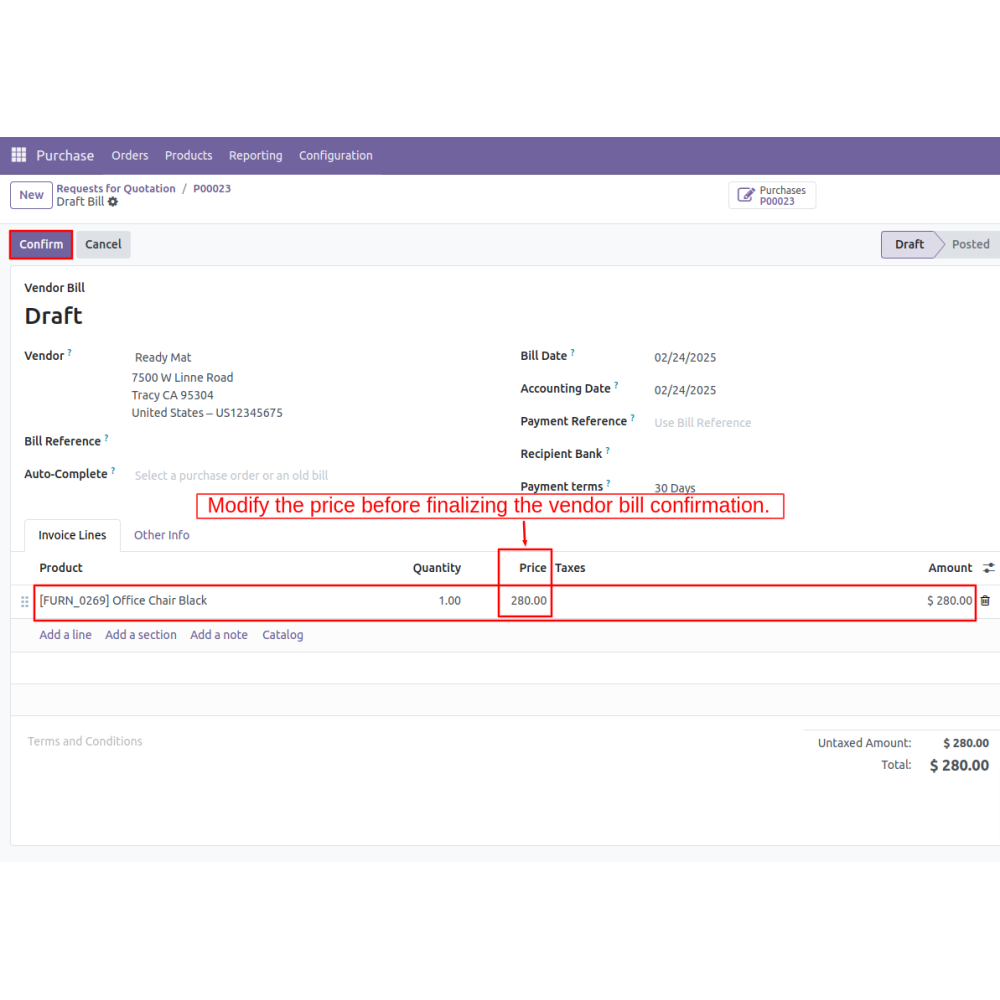Add a line to invoice
1000x1000 pixels.
(65, 635)
